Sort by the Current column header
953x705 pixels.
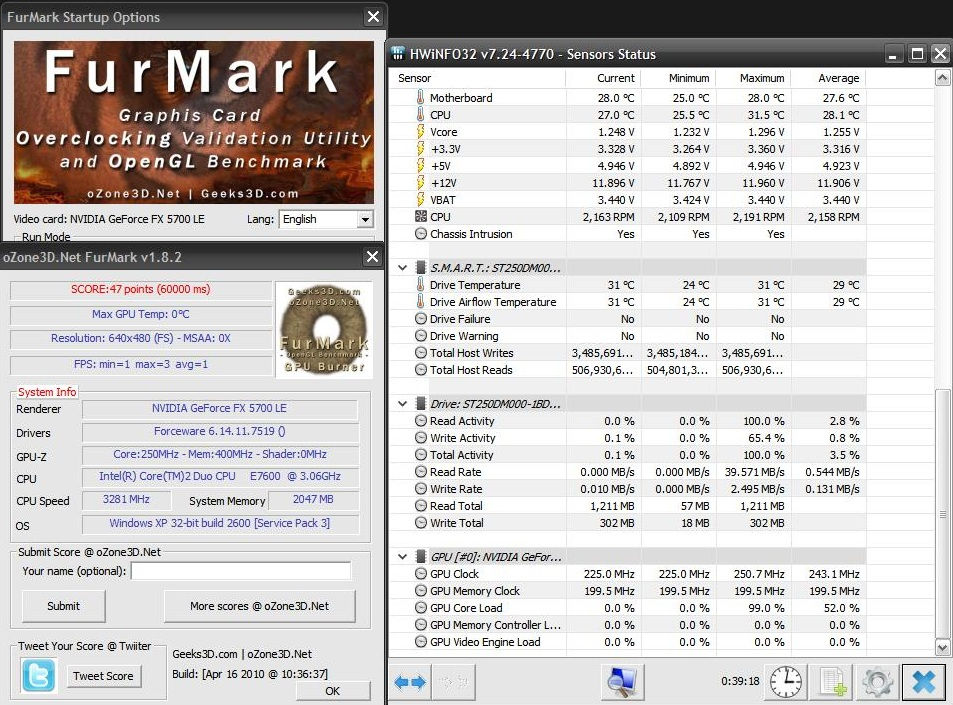pos(603,78)
